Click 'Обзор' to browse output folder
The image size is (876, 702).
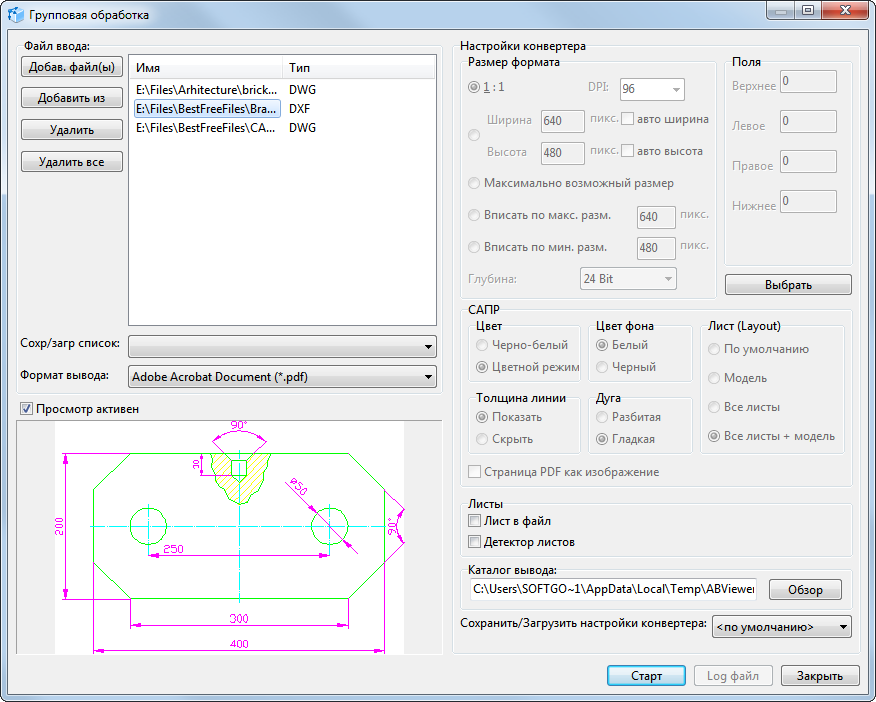pyautogui.click(x=805, y=589)
